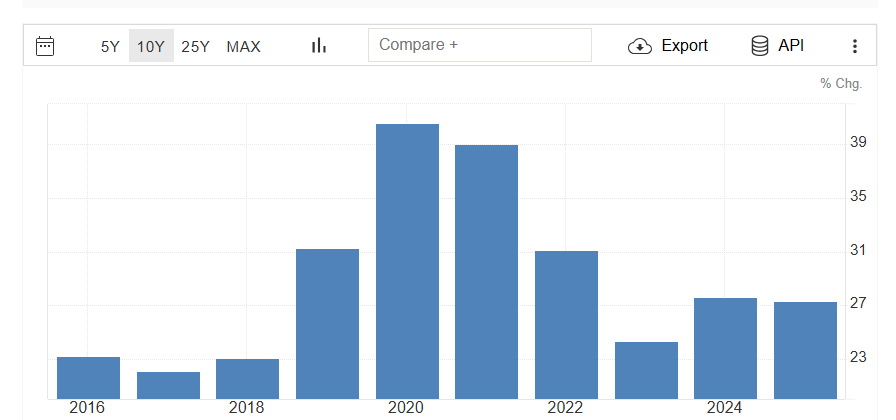The height and width of the screenshot is (420, 896).
Task: Click the 2017 bar in chart
Action: pos(169,385)
